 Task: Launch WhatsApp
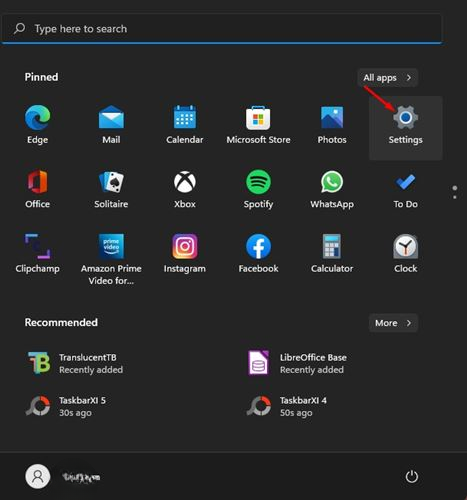332,189
